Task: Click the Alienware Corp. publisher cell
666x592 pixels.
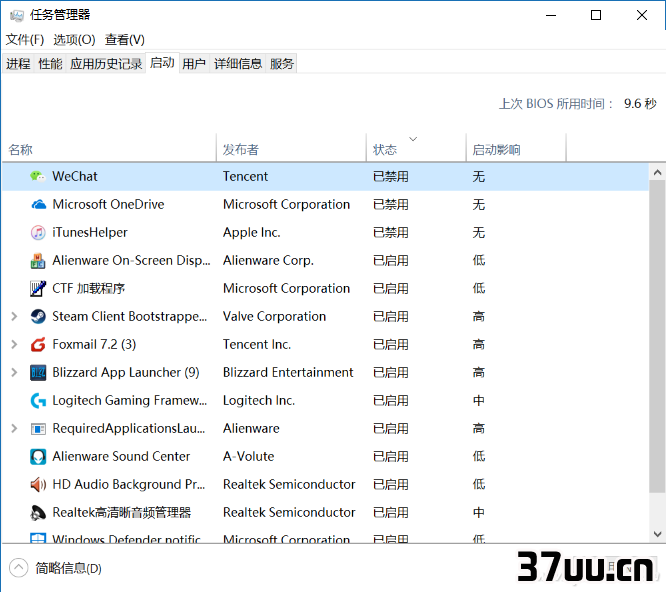Action: pyautogui.click(x=268, y=260)
